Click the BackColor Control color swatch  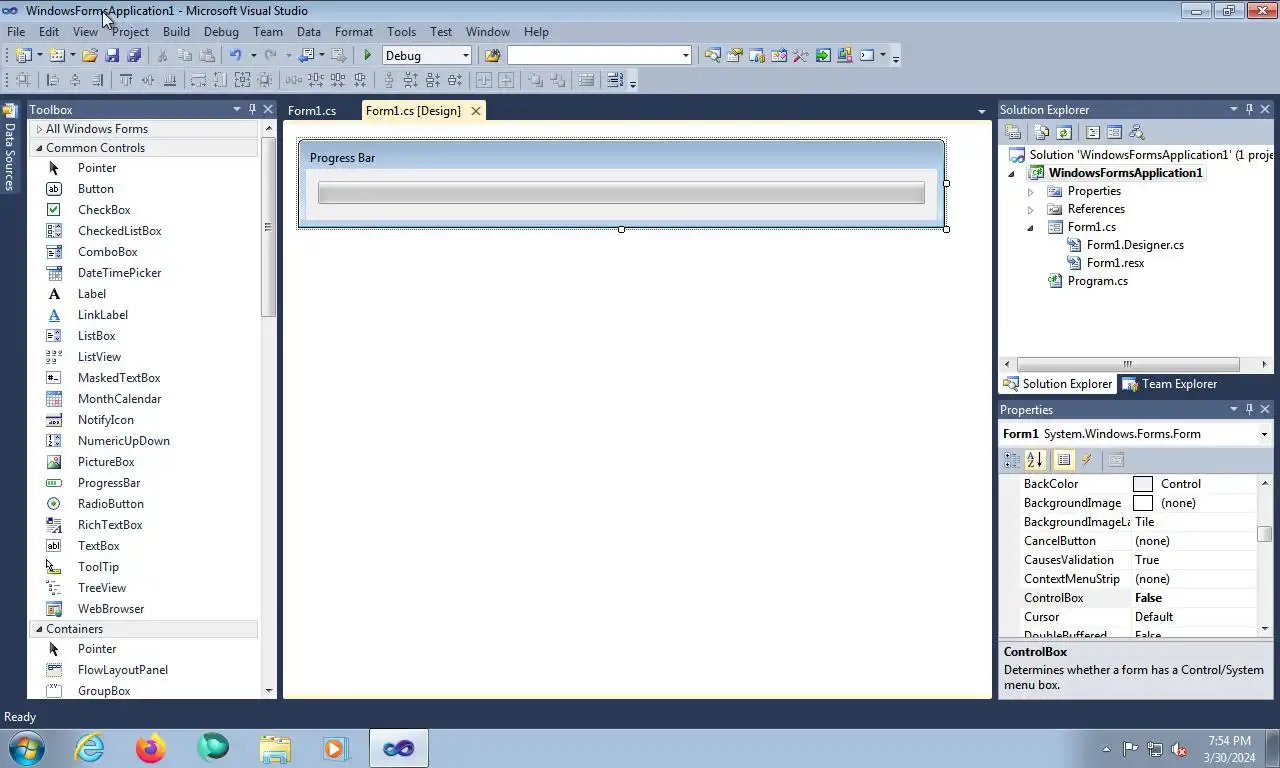tap(1143, 484)
